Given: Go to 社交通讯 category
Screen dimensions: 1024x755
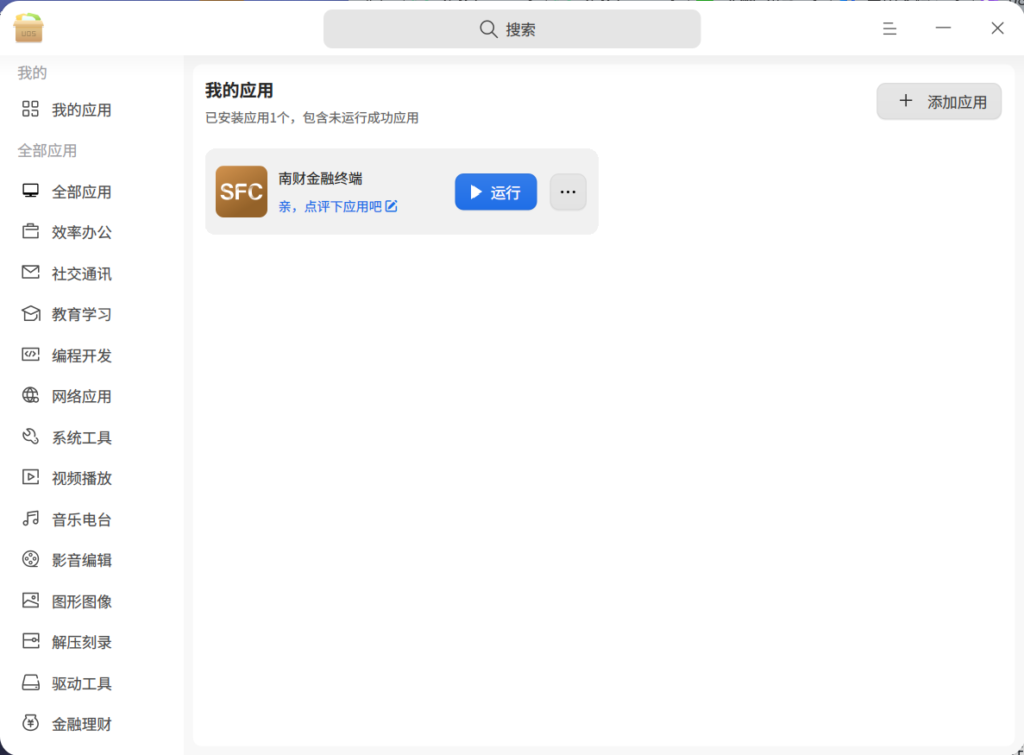Looking at the screenshot, I should [x=81, y=274].
